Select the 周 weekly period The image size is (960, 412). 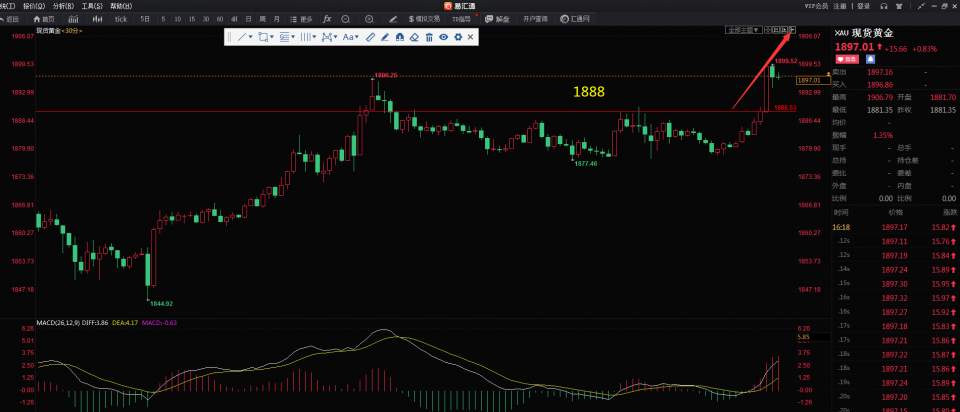pos(263,19)
